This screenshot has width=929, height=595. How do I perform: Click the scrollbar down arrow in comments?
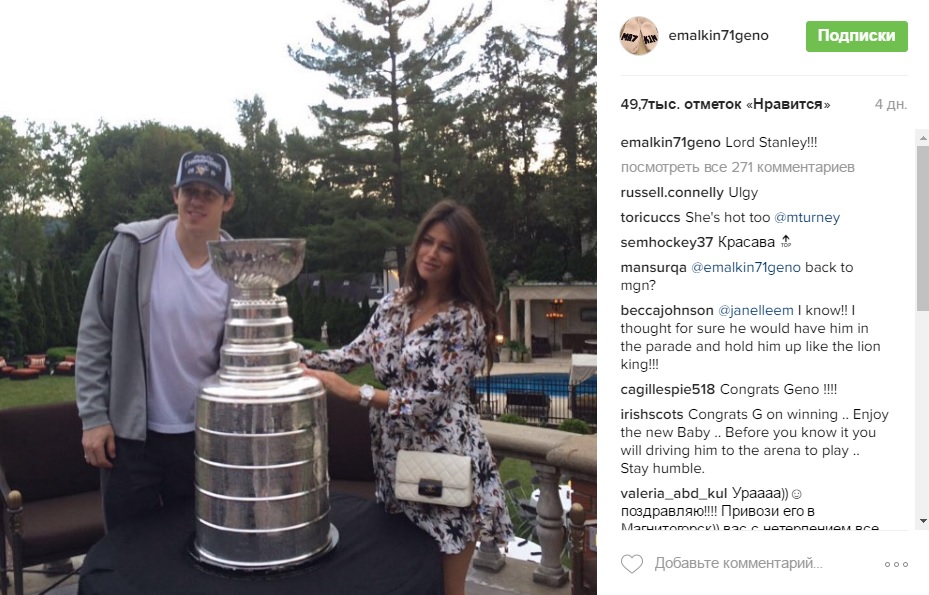click(922, 521)
